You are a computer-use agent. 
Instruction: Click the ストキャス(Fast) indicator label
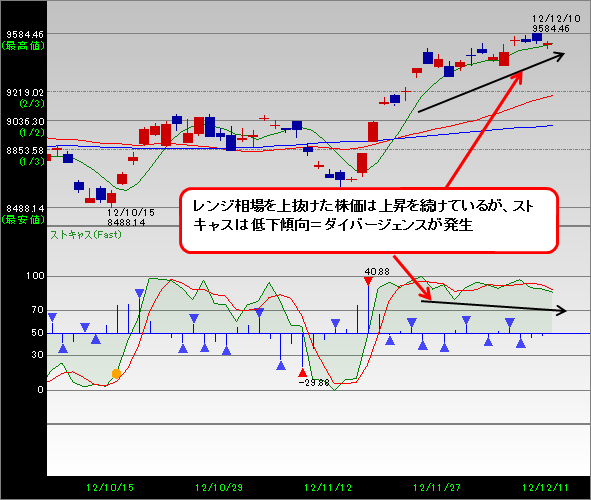86,235
